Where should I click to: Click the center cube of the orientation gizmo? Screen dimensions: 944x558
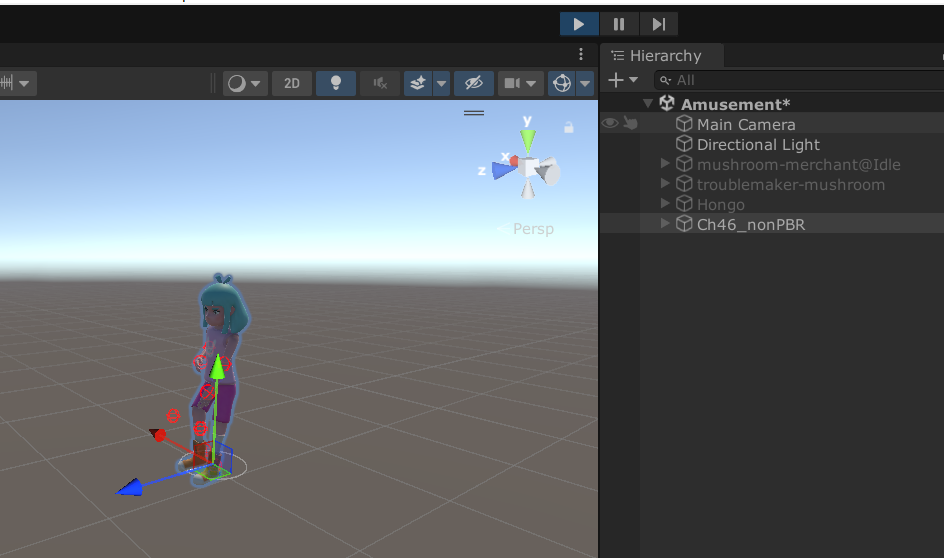coord(528,167)
